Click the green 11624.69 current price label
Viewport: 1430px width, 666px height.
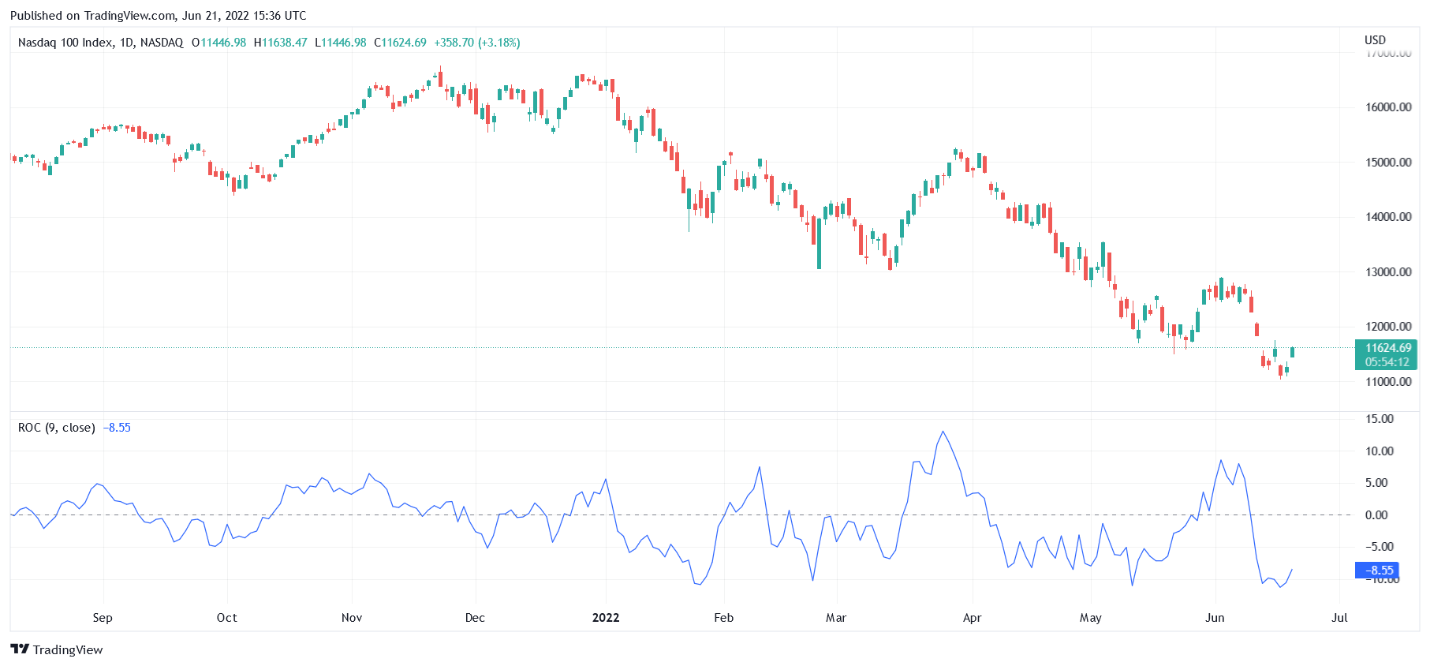pos(1388,348)
